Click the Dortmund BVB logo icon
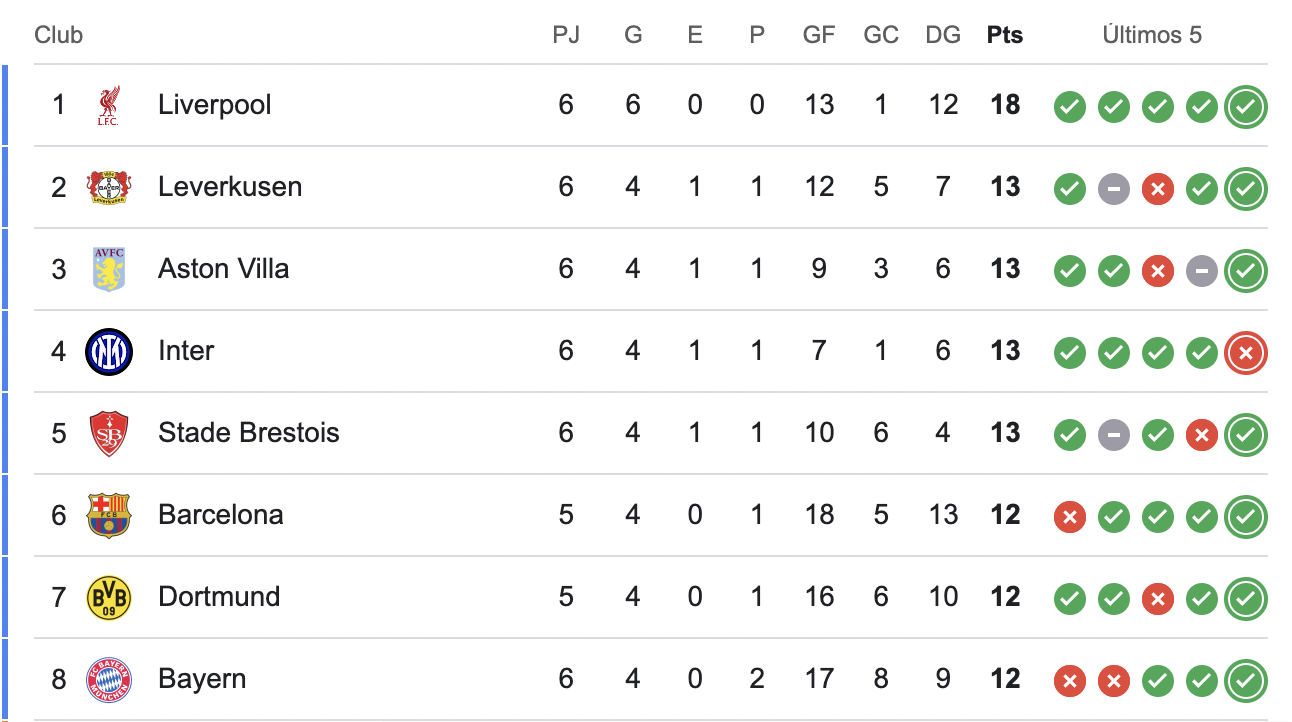Viewport: 1292px width, 722px height. [x=109, y=597]
